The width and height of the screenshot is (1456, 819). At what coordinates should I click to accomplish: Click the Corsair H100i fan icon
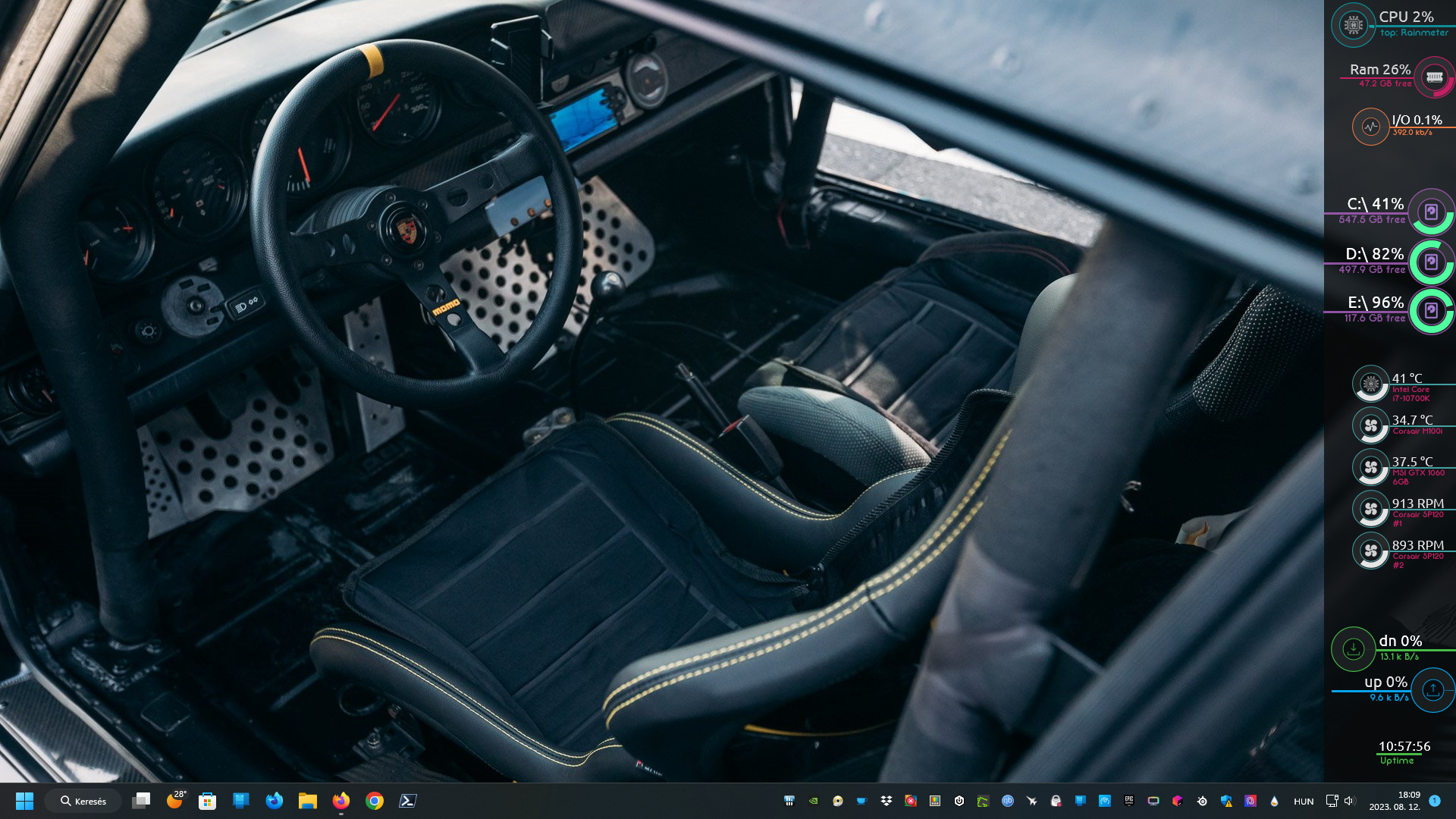[x=1370, y=425]
